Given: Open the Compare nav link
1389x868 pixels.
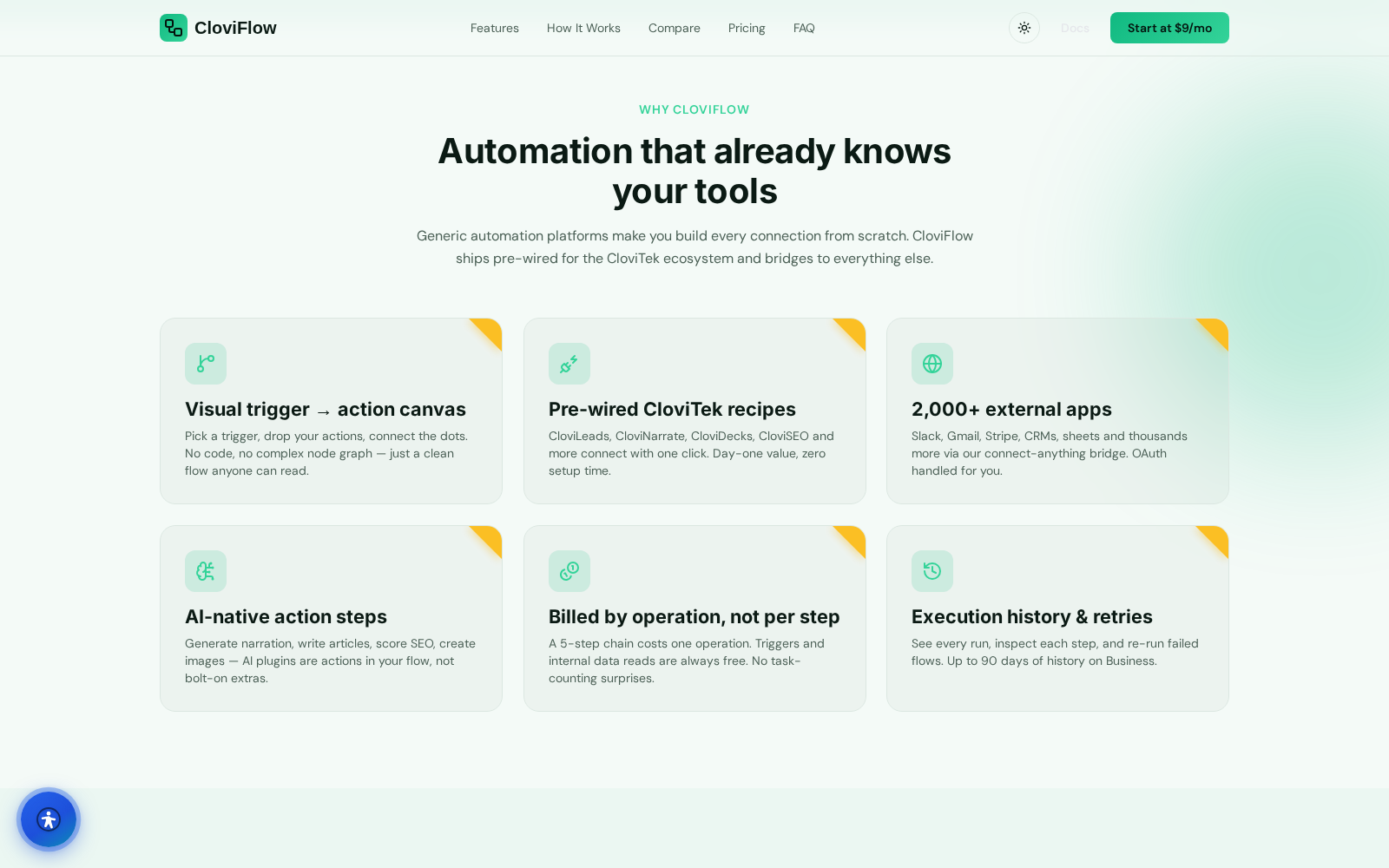Looking at the screenshot, I should 675,28.
